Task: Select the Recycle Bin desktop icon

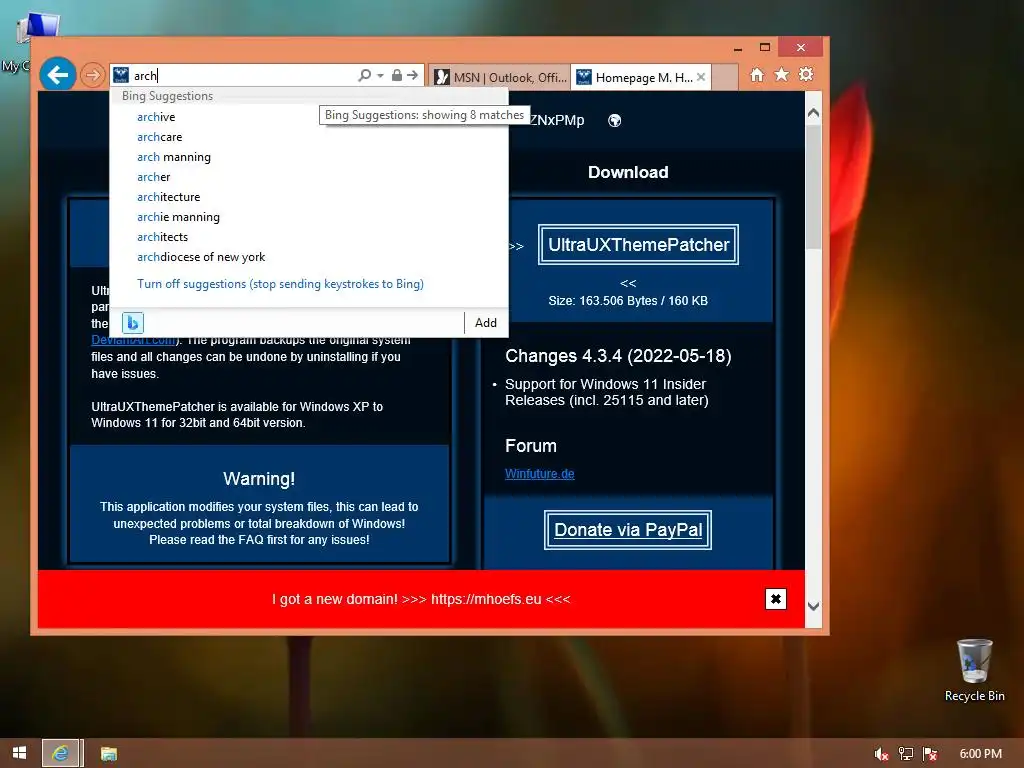Action: click(x=974, y=671)
